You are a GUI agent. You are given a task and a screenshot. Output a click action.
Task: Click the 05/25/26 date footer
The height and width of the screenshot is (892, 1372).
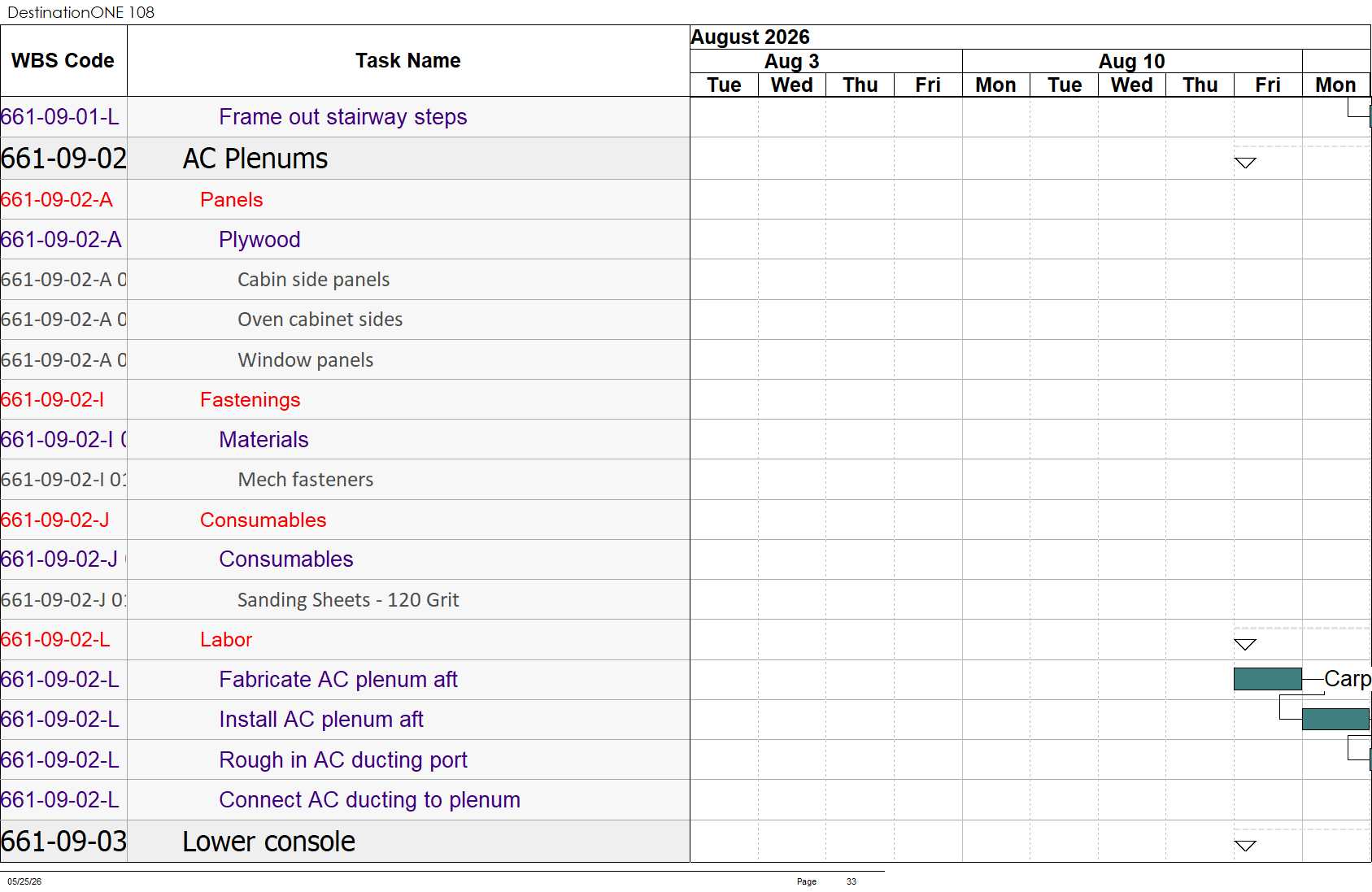click(x=24, y=881)
